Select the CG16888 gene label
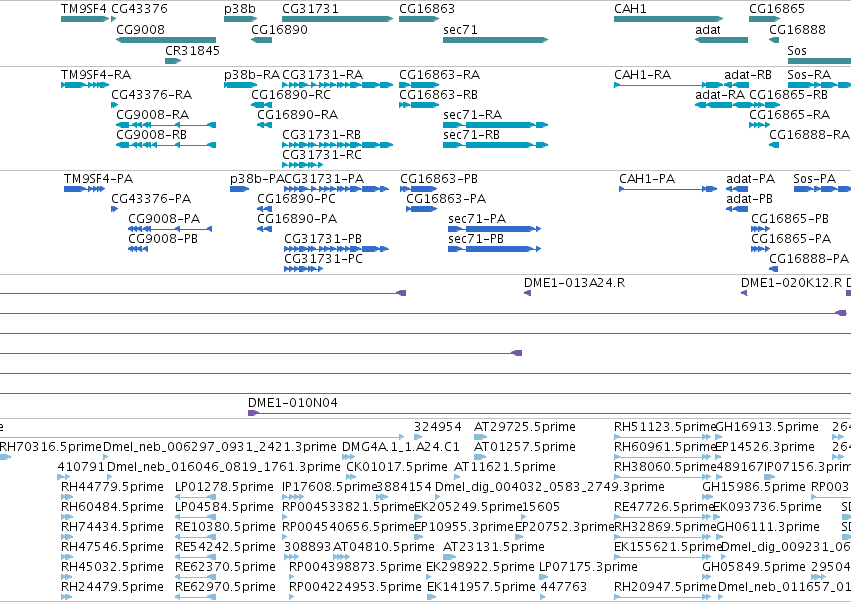The width and height of the screenshot is (851, 602). point(797,29)
